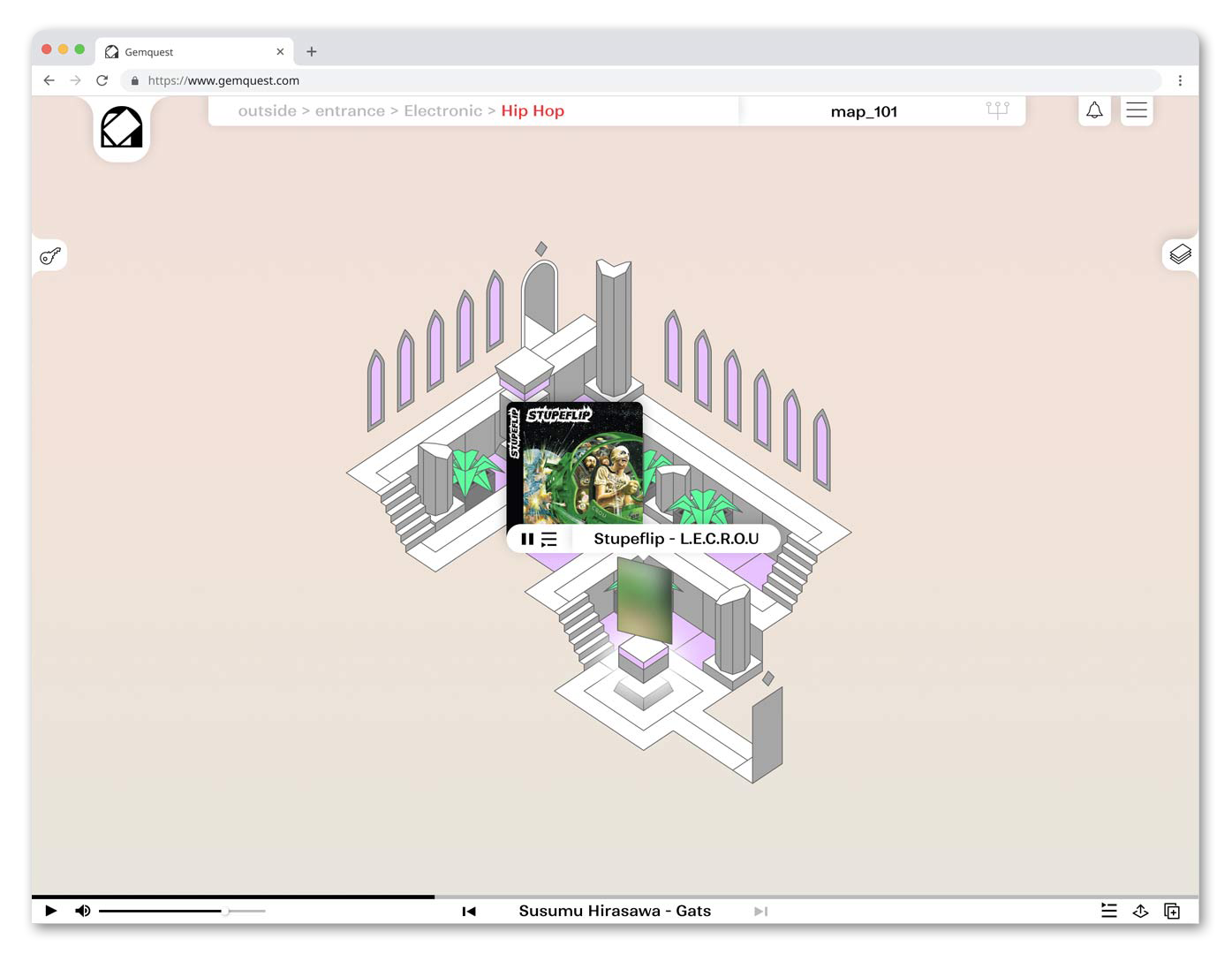Viewport: 1232px width, 954px height.
Task: Click the add-to-collection icon in bottom bar
Action: coord(1172,911)
